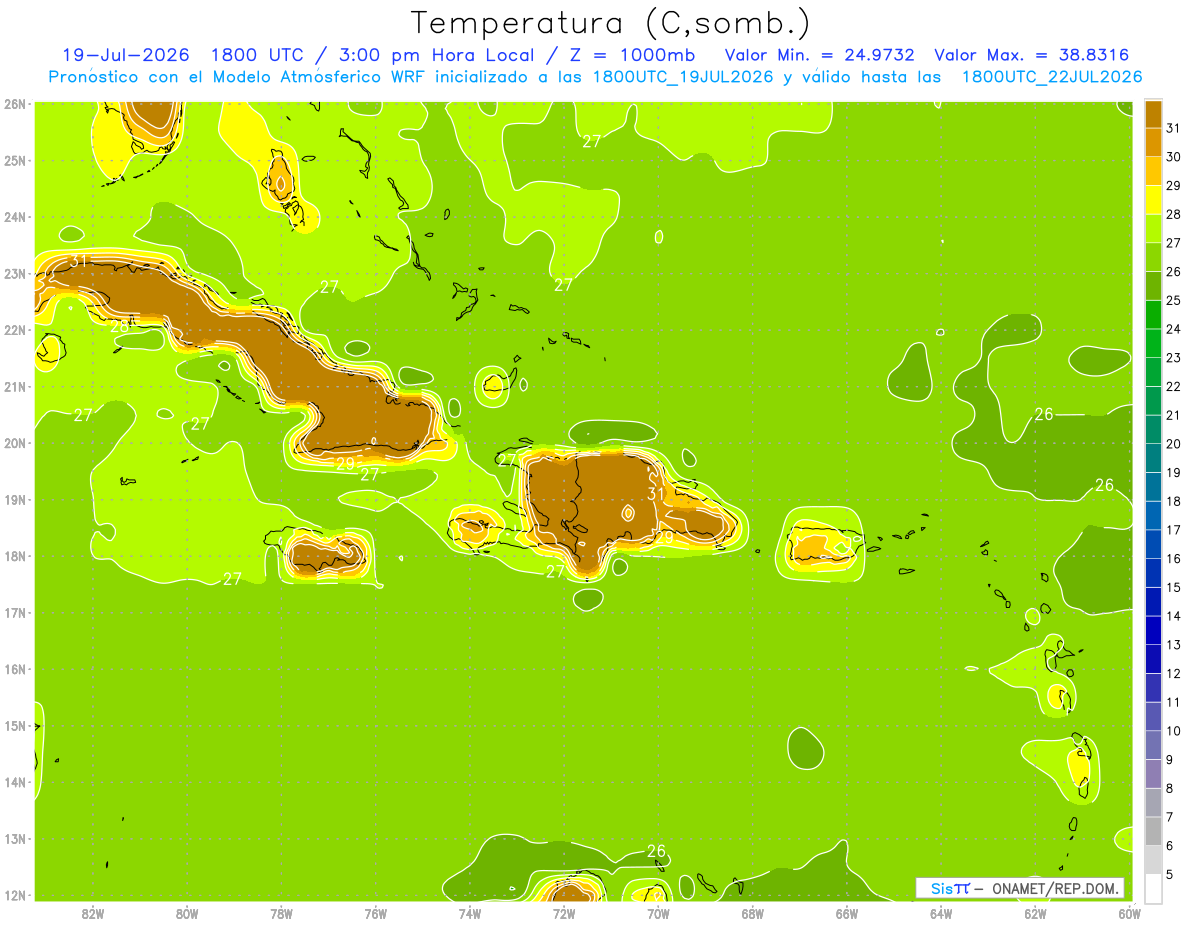Click the 78W longitude axis label
The height and width of the screenshot is (927, 1200).
[281, 913]
